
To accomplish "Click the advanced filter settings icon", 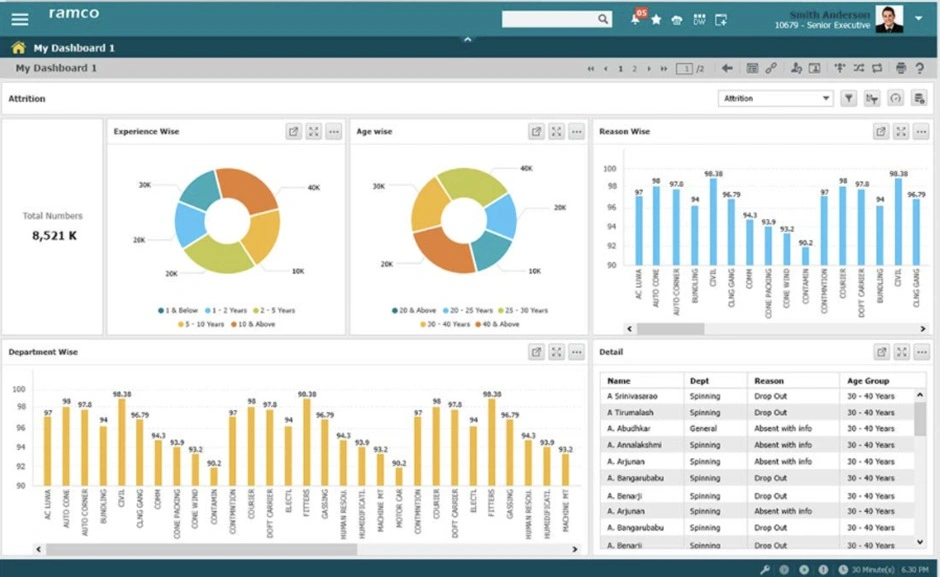I will [x=872, y=98].
